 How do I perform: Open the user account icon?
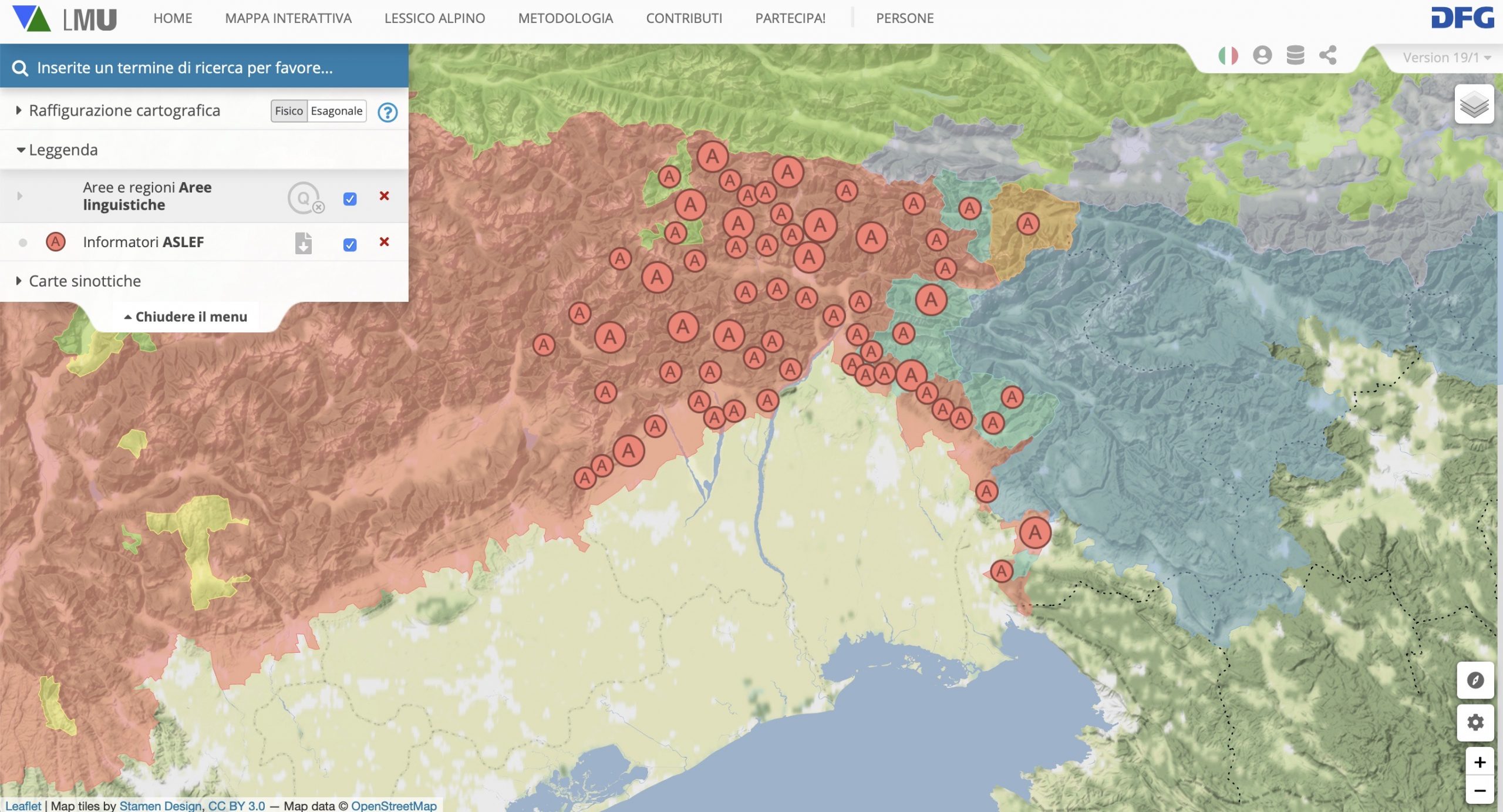click(x=1262, y=56)
